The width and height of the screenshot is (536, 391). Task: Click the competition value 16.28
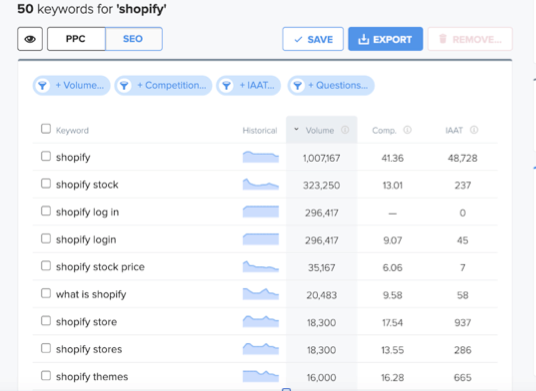tap(392, 377)
